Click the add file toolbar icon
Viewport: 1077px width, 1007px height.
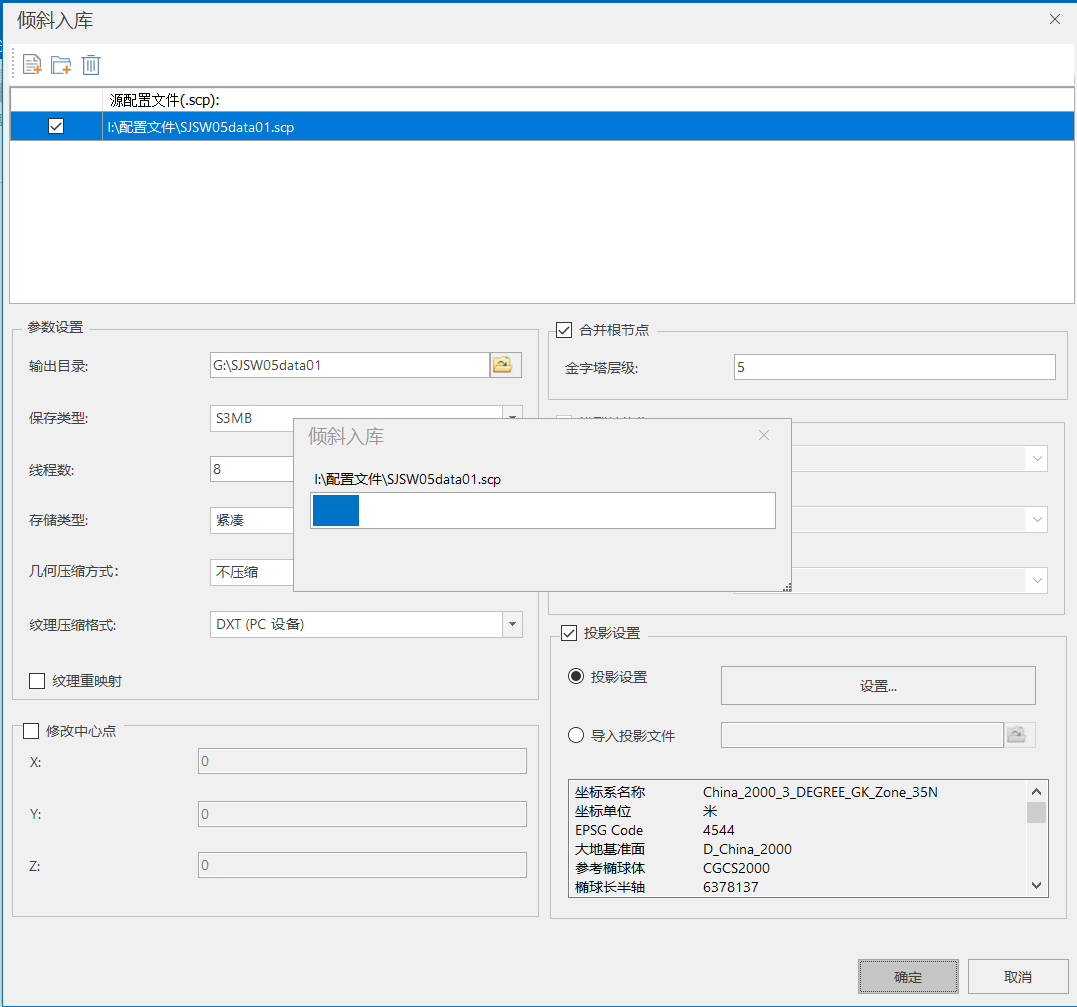coord(32,65)
